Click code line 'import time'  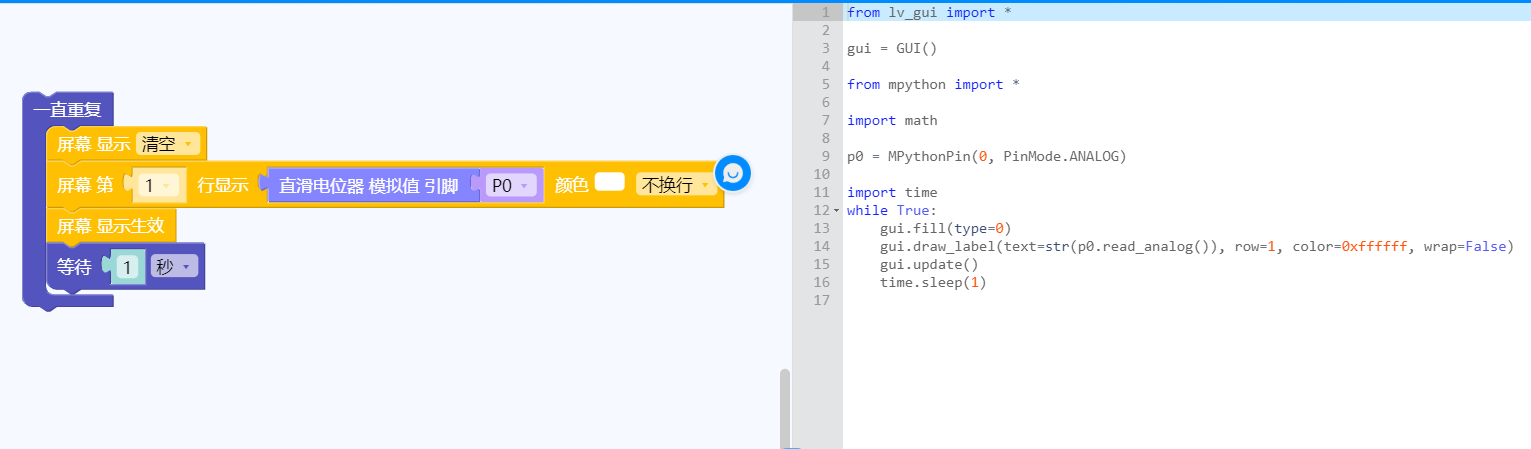tap(892, 192)
